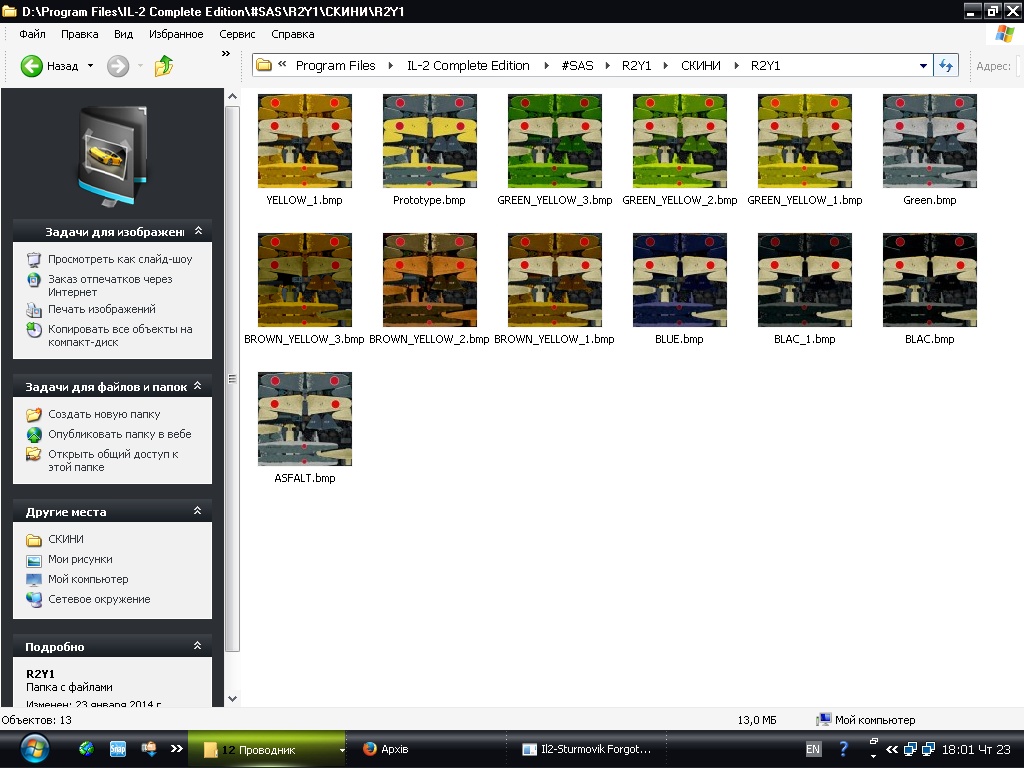Select the BLAC.bmp thumbnail
This screenshot has height=768, width=1024.
point(930,280)
